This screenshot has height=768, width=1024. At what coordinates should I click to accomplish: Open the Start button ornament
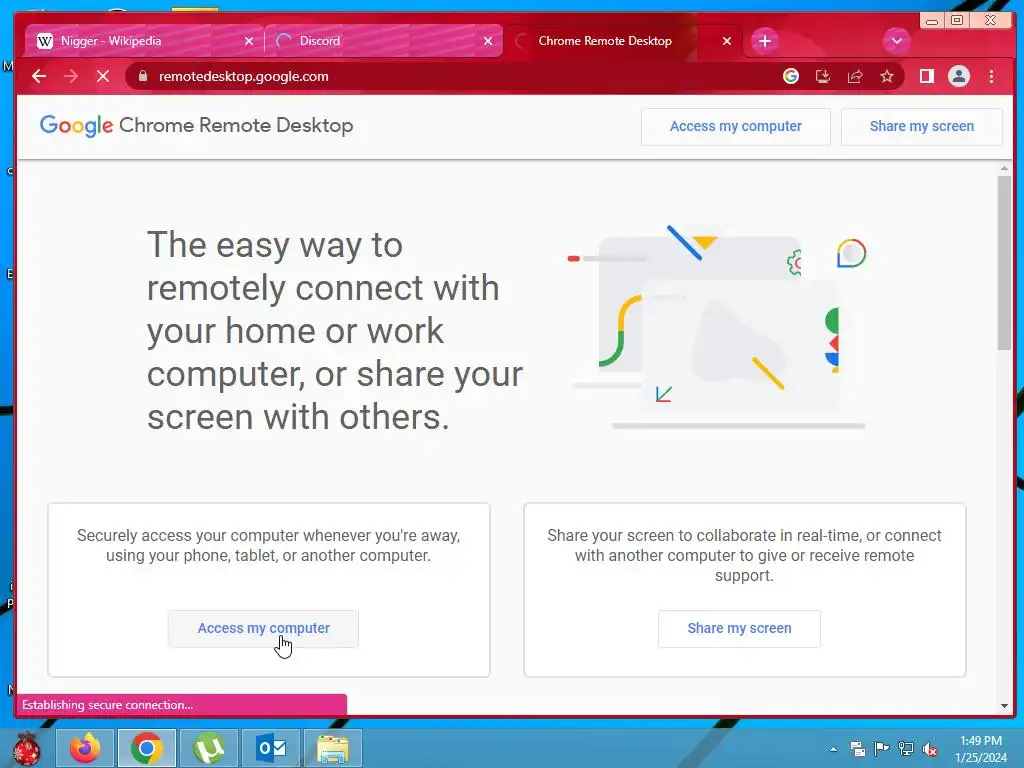tap(27, 748)
